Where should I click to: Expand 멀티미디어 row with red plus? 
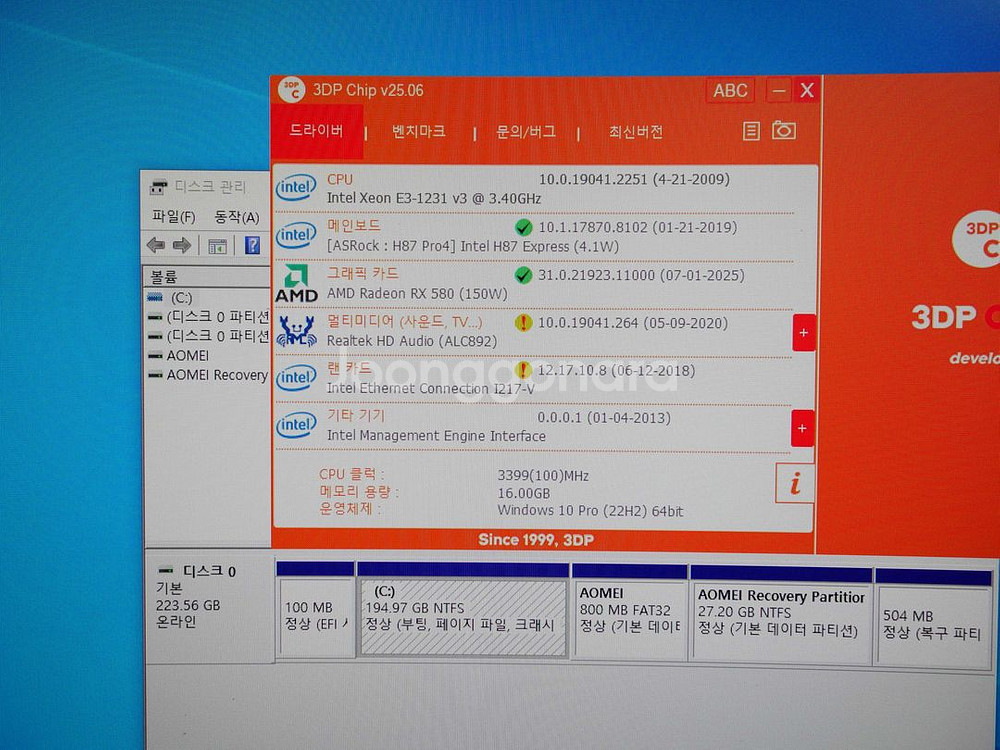click(804, 332)
